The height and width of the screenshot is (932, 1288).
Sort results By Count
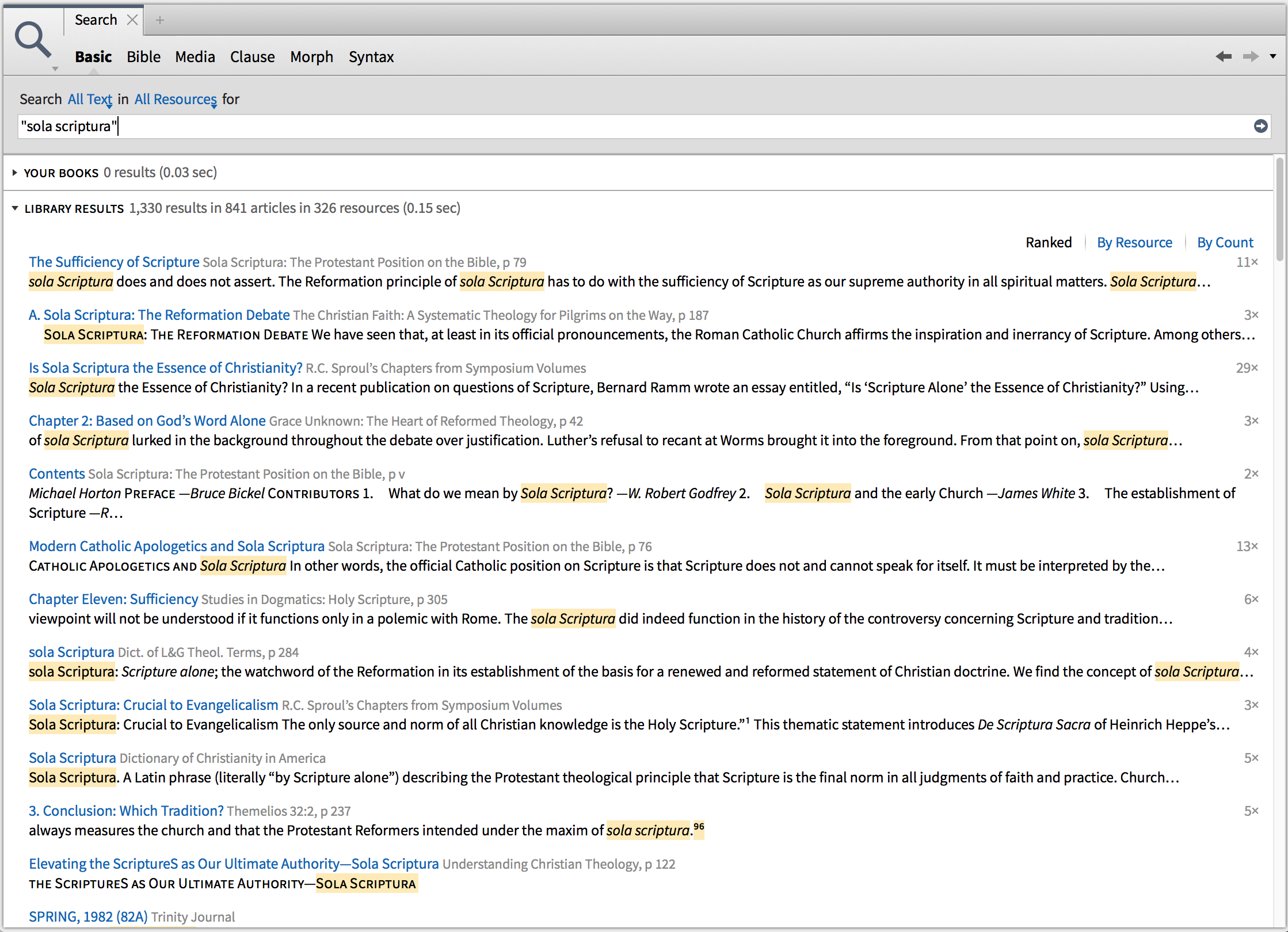pyautogui.click(x=1225, y=242)
